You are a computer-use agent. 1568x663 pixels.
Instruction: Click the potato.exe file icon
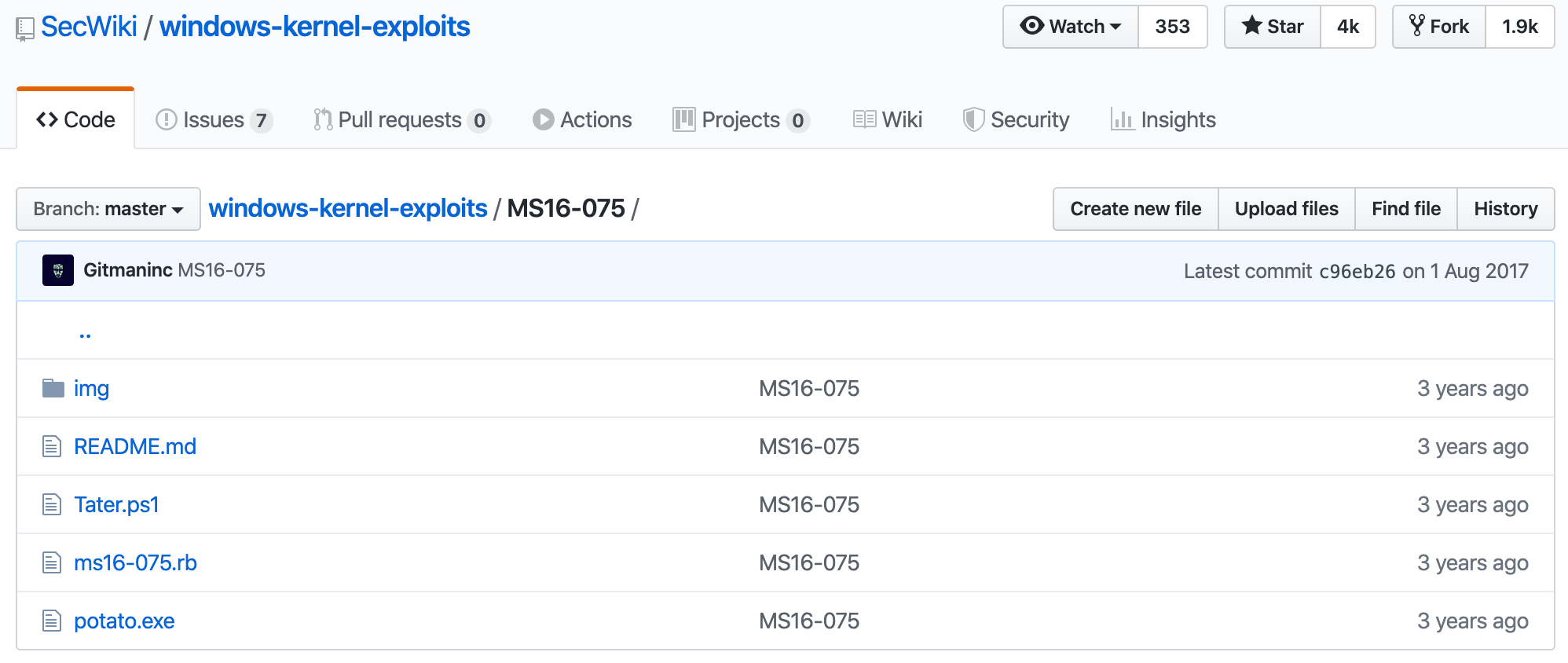[x=52, y=621]
